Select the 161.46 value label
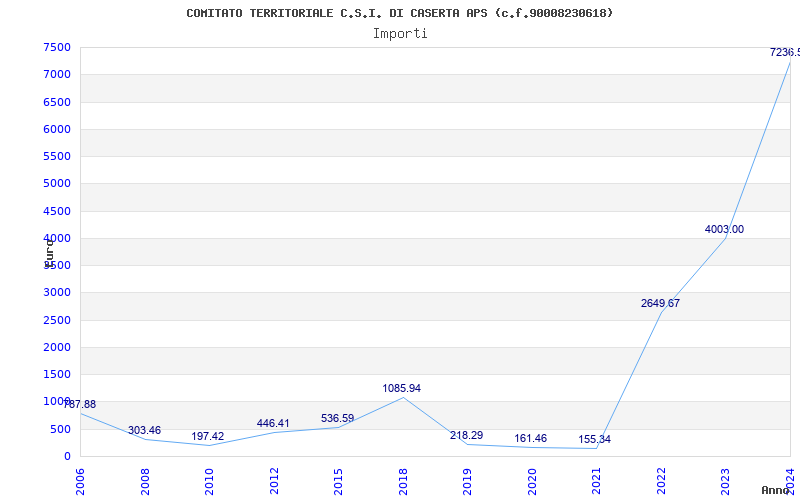The height and width of the screenshot is (500, 800). (530, 438)
